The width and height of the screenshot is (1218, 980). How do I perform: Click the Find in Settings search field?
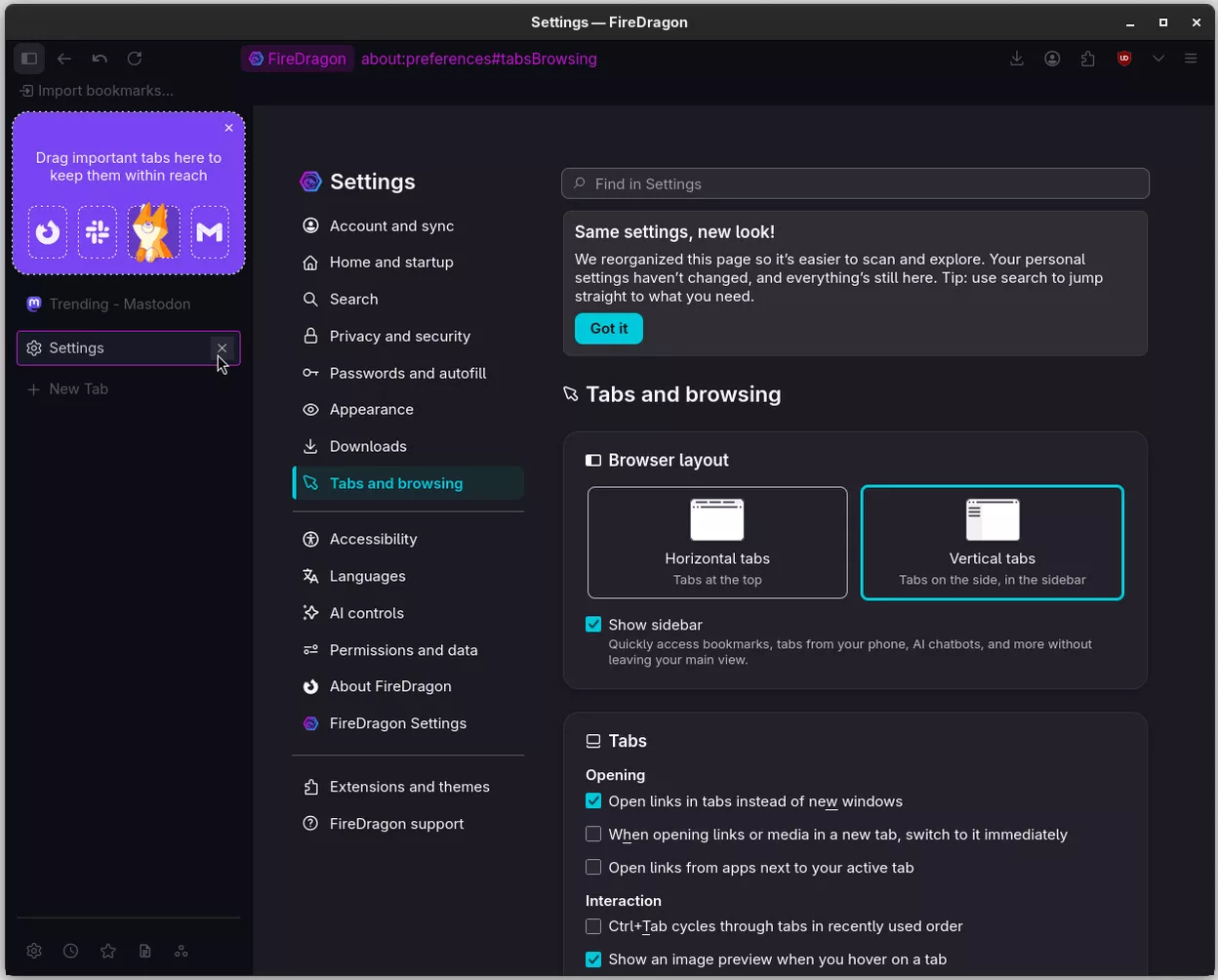pyautogui.click(x=855, y=184)
